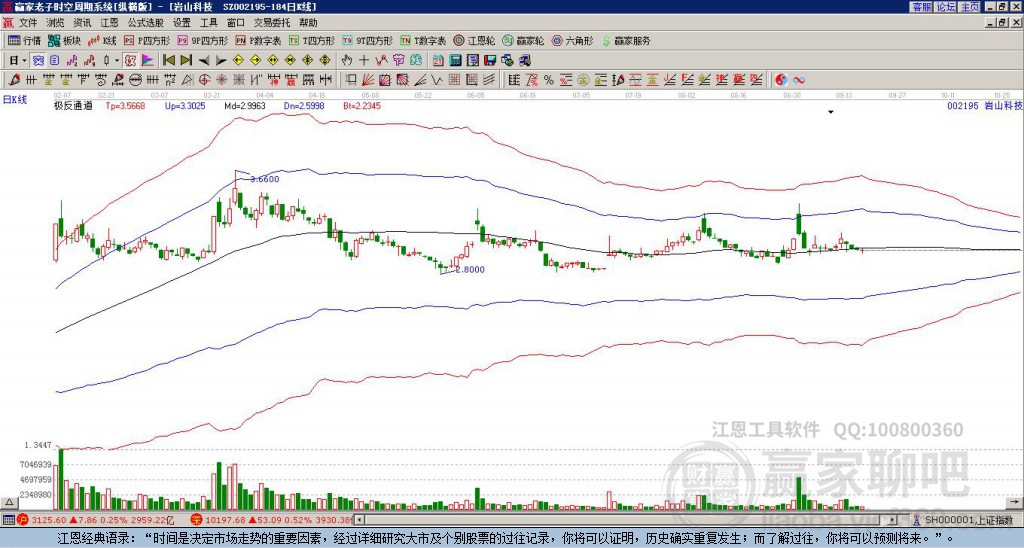The image size is (1024, 548).
Task: Open the 江恩 menu
Action: (x=110, y=23)
